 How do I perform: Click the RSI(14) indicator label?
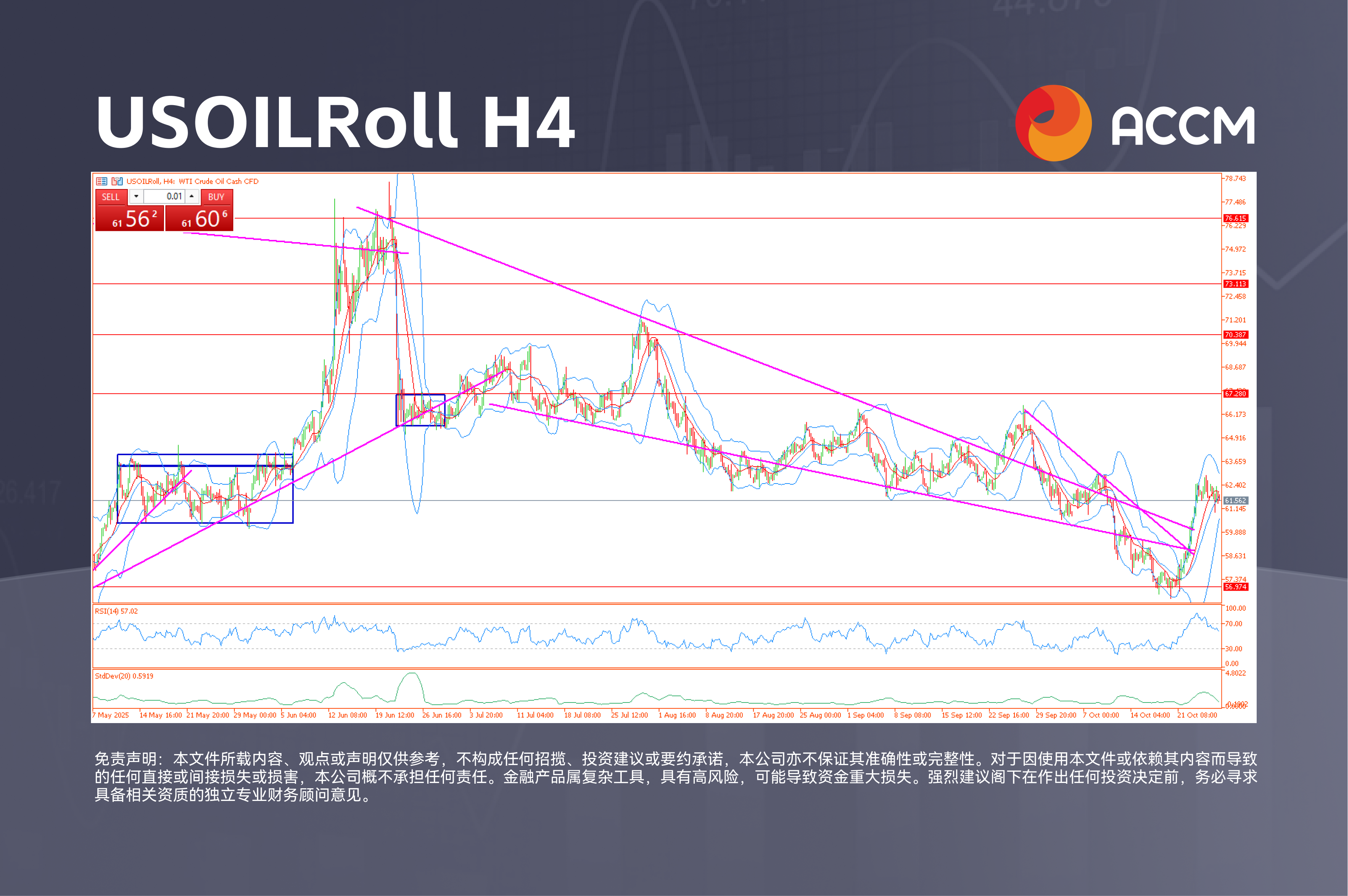tap(116, 611)
